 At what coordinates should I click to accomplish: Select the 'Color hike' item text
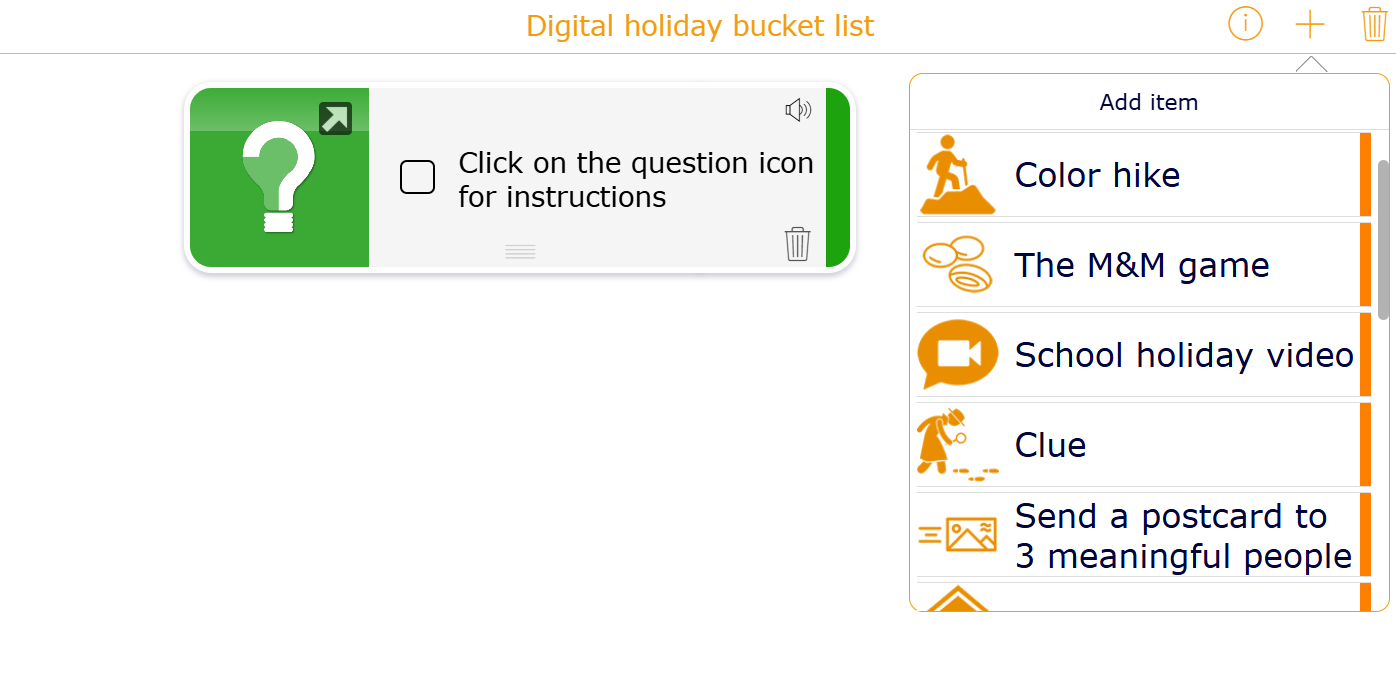(x=1097, y=175)
